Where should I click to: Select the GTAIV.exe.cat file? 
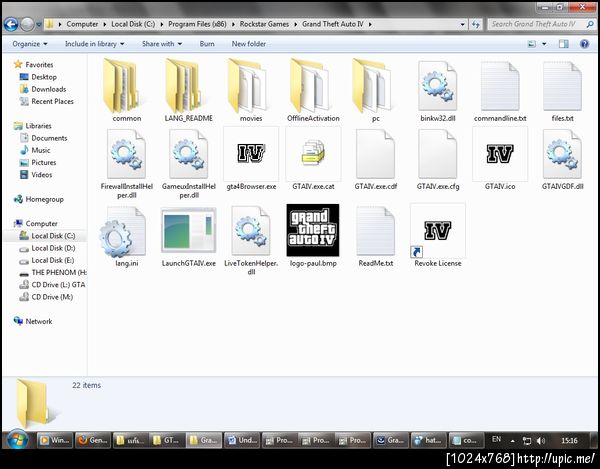pyautogui.click(x=313, y=159)
